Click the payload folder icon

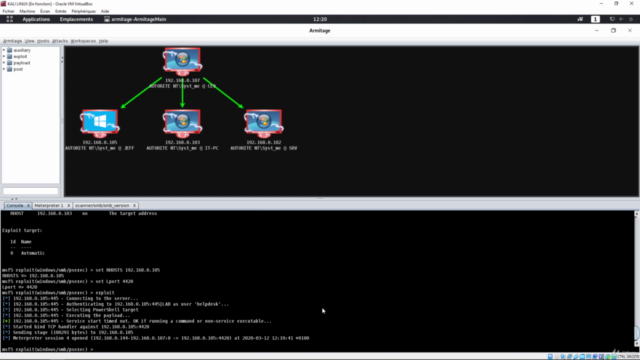click(x=10, y=63)
